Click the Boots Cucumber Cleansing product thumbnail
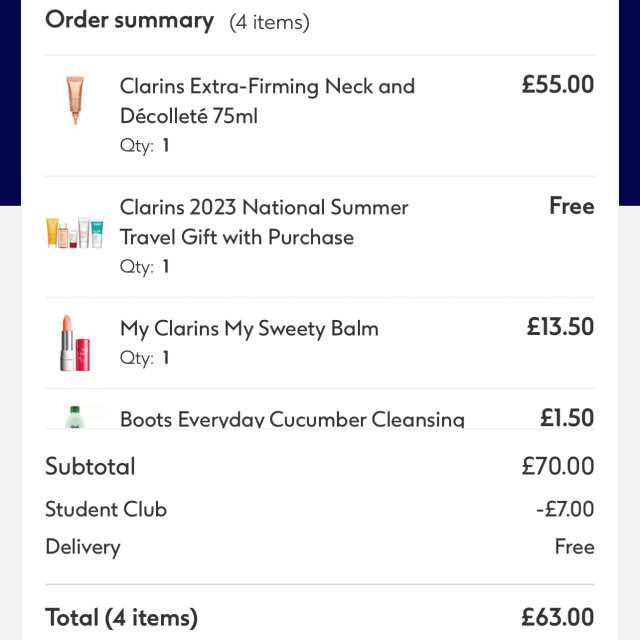The width and height of the screenshot is (640, 640). pyautogui.click(x=74, y=417)
